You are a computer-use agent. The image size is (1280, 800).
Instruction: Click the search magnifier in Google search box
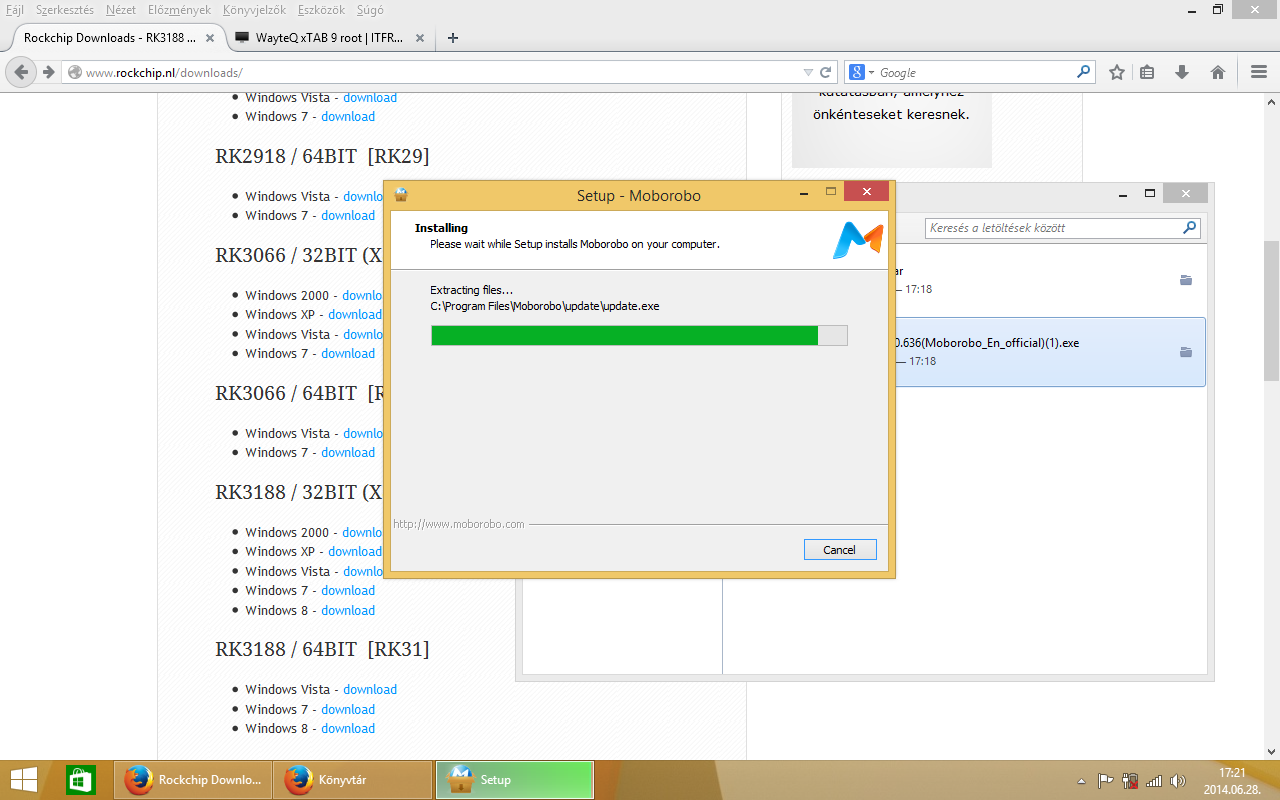1084,72
